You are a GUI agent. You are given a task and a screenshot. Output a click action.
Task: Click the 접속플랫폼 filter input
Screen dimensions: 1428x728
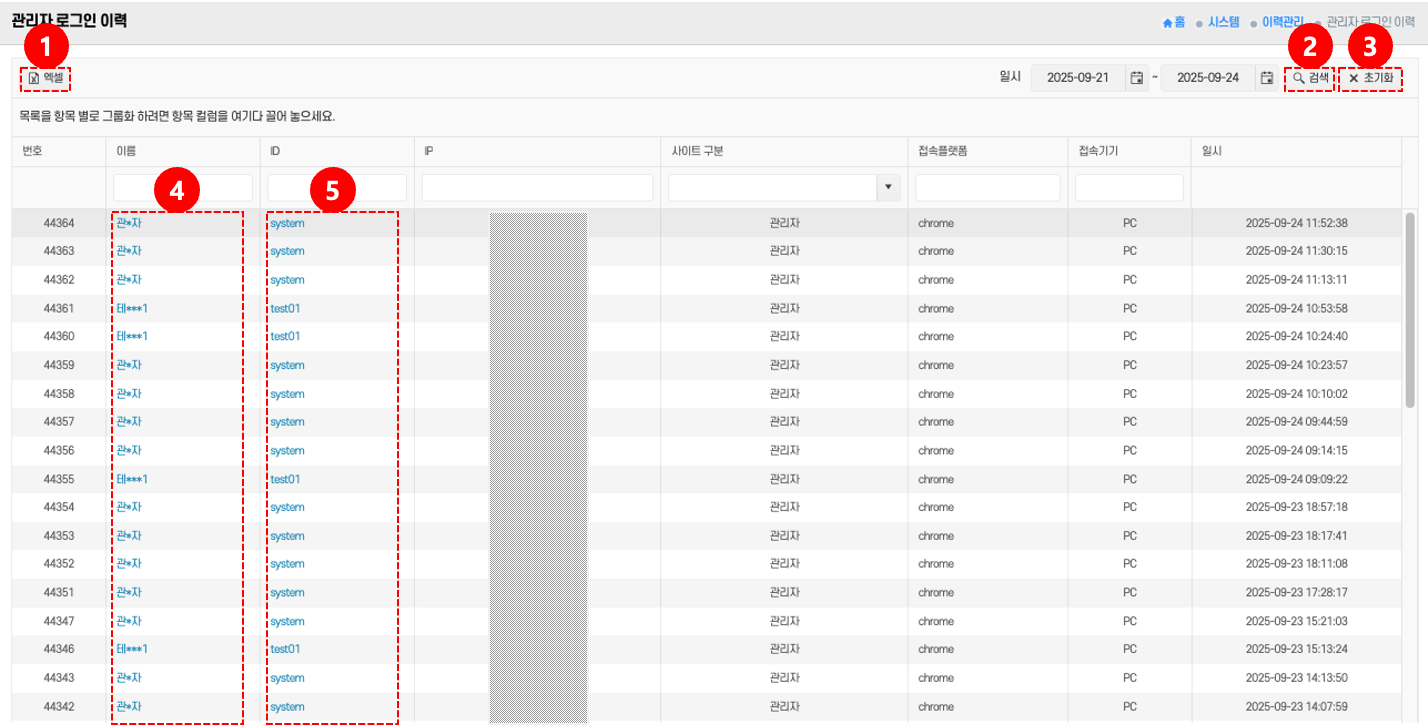point(987,187)
